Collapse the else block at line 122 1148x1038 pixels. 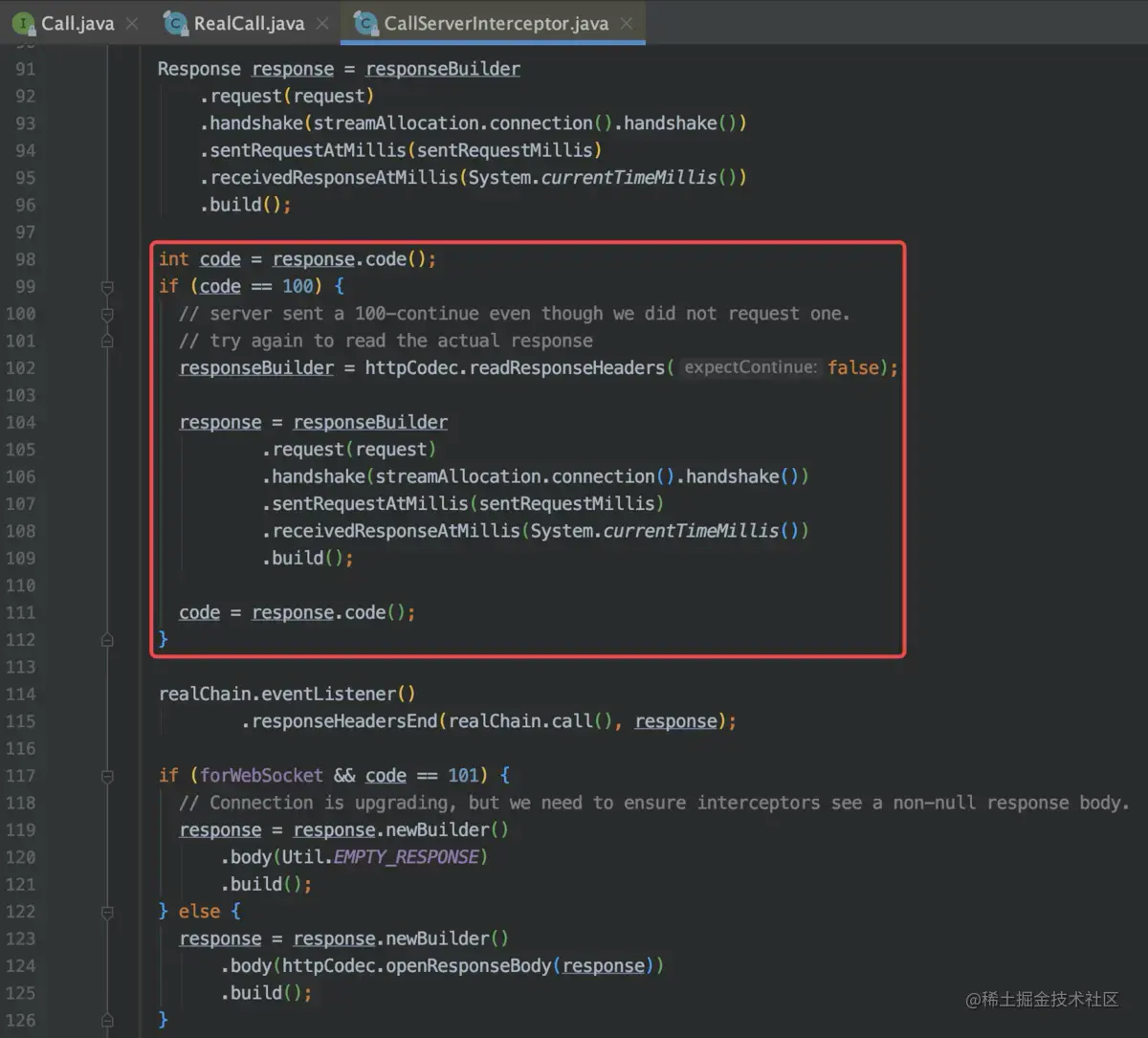pyautogui.click(x=107, y=912)
